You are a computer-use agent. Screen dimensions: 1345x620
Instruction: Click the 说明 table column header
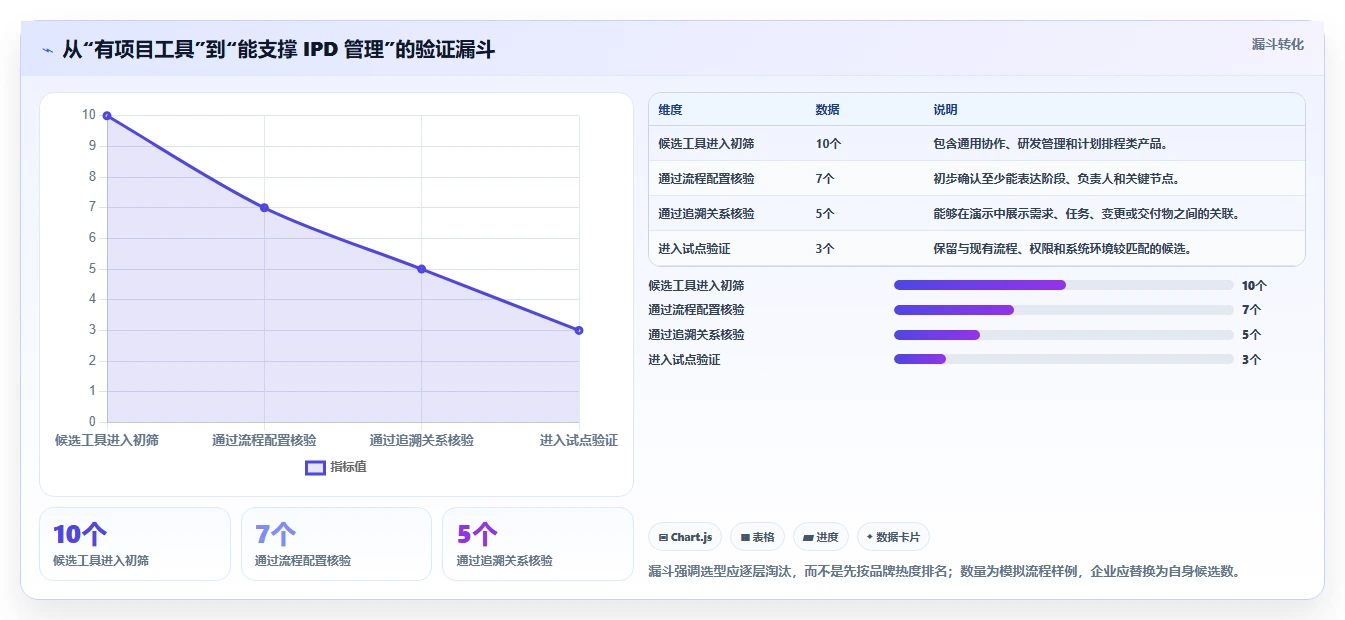point(946,110)
